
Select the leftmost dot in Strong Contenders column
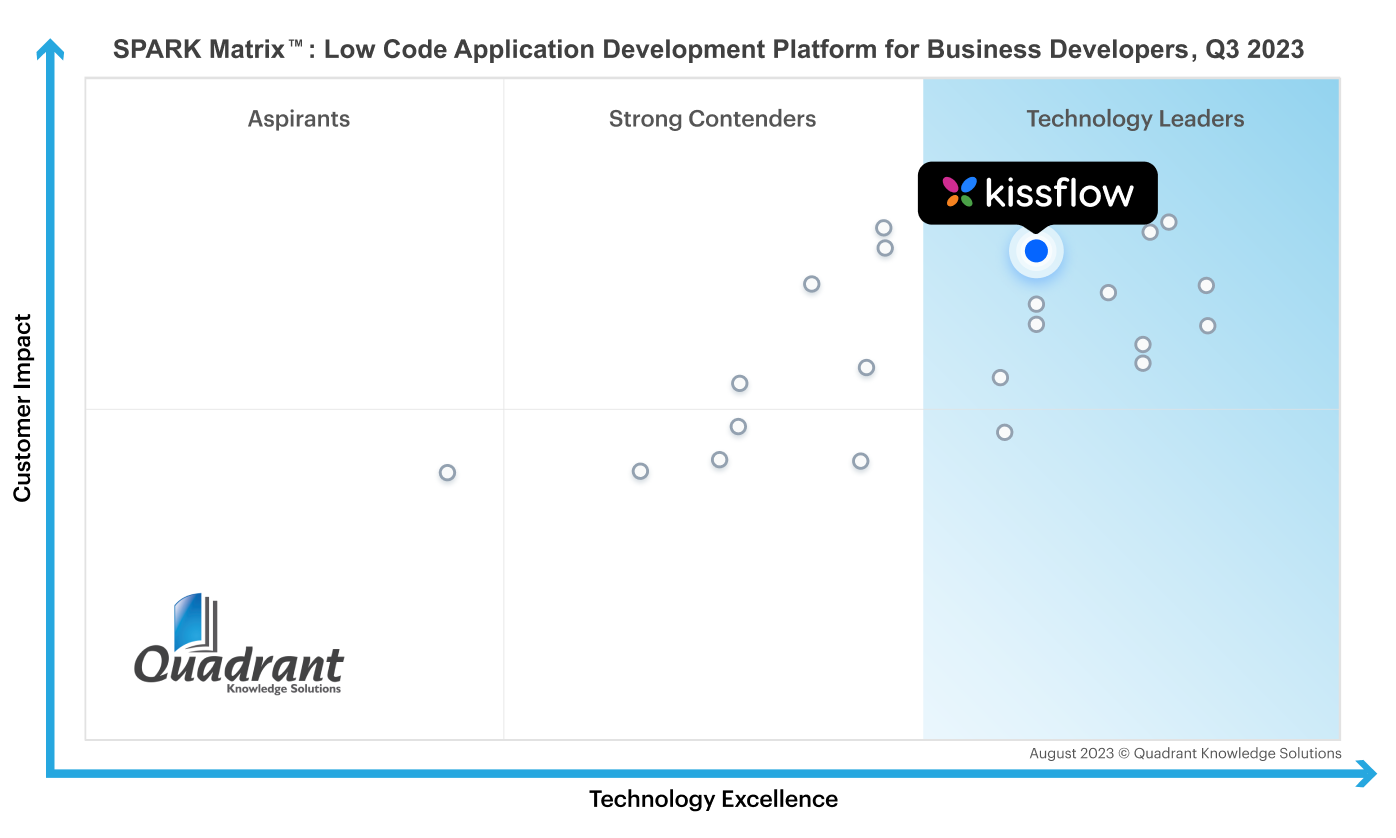(640, 471)
